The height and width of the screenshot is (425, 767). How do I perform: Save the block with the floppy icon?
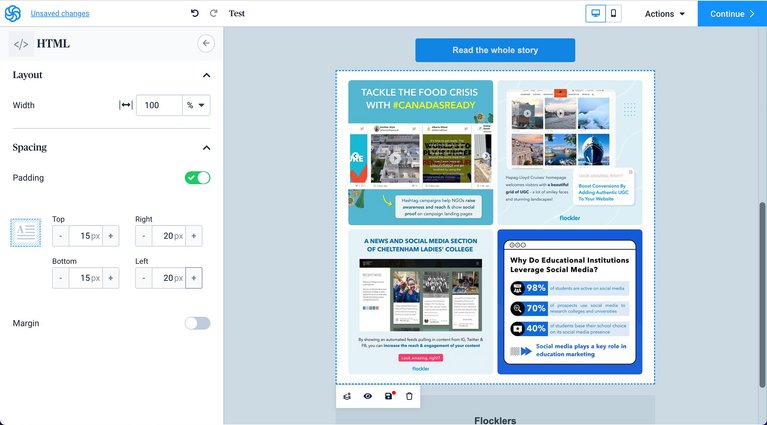pos(389,396)
